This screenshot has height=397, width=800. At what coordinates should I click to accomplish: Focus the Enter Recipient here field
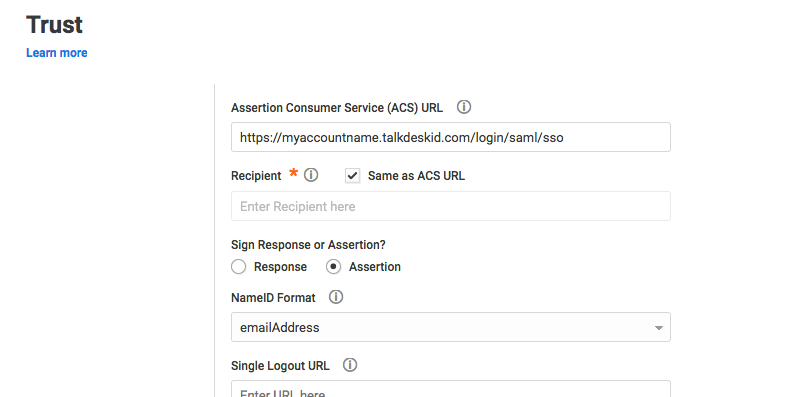451,206
